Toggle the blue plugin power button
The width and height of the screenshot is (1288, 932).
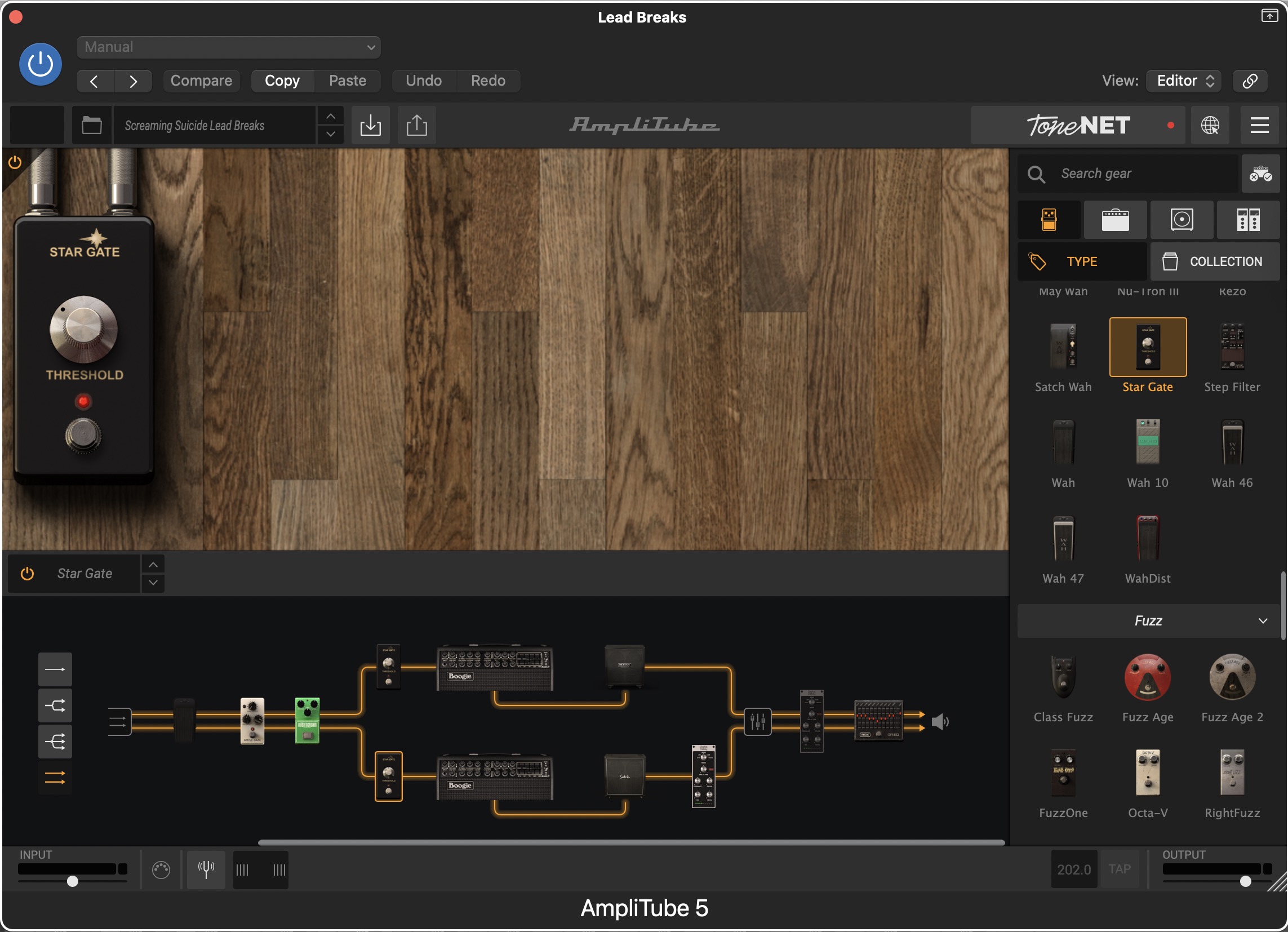(x=41, y=64)
